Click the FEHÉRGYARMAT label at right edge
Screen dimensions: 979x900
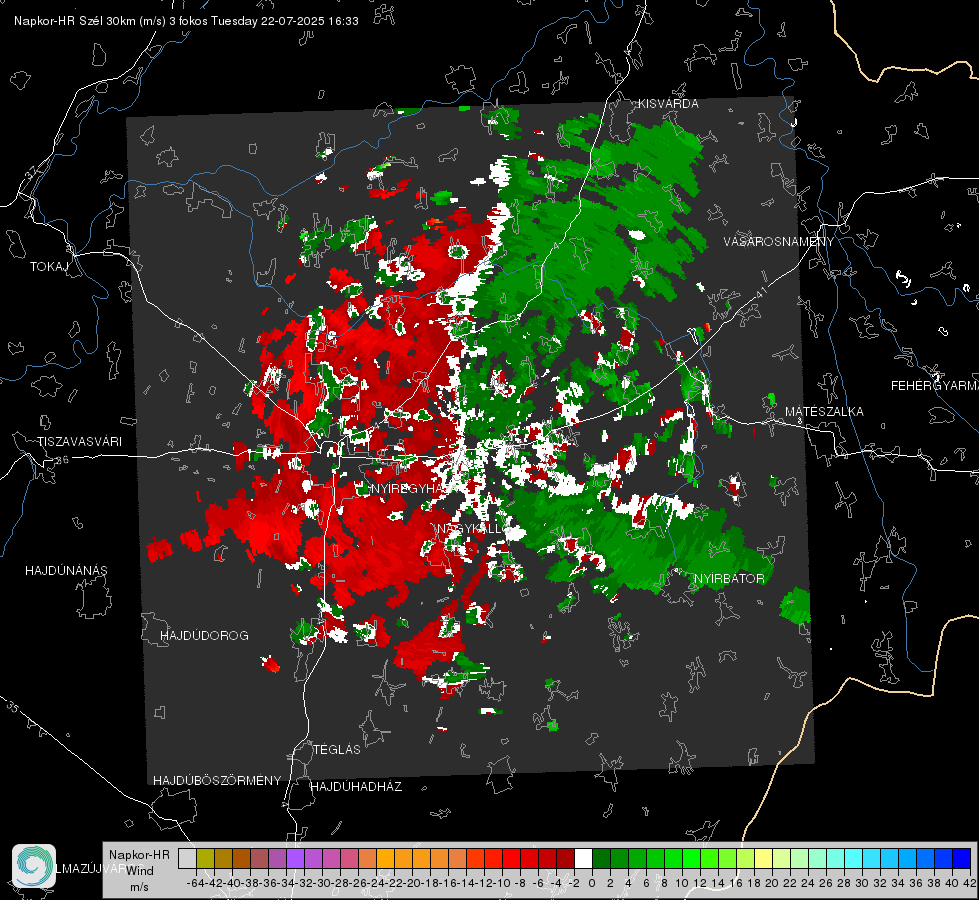tap(935, 385)
